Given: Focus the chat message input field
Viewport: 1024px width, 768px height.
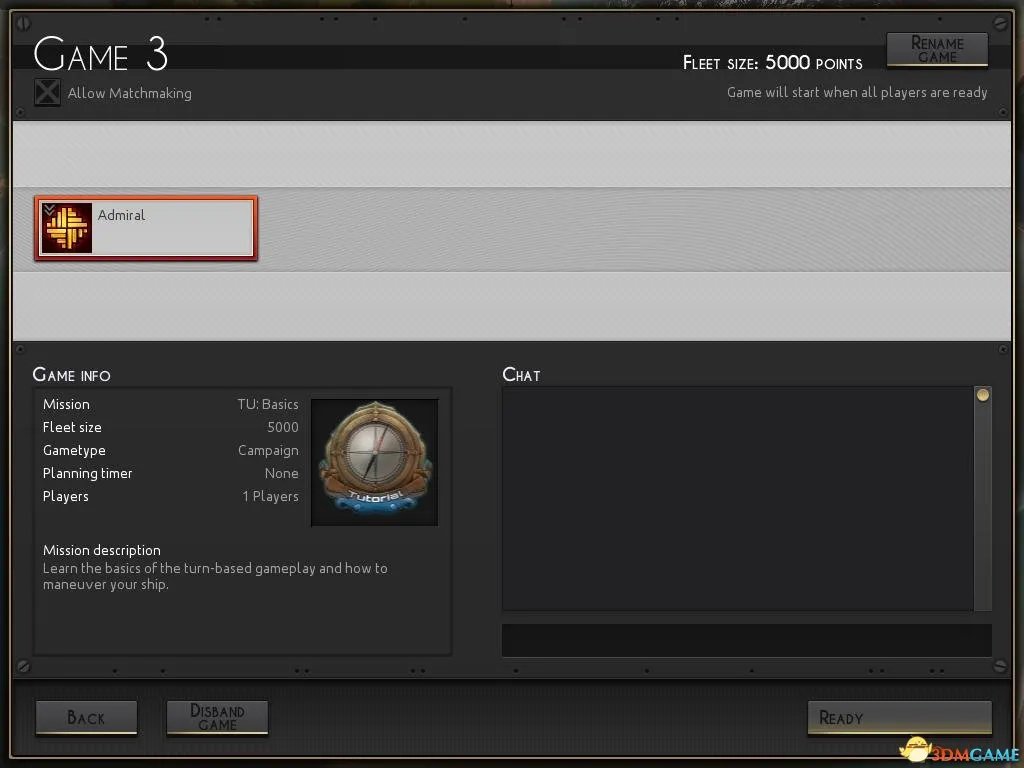Looking at the screenshot, I should [x=746, y=640].
